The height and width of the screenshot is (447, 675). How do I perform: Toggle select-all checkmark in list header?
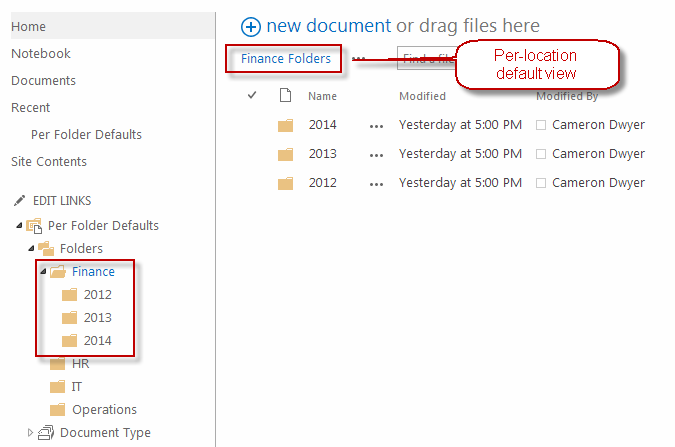252,96
